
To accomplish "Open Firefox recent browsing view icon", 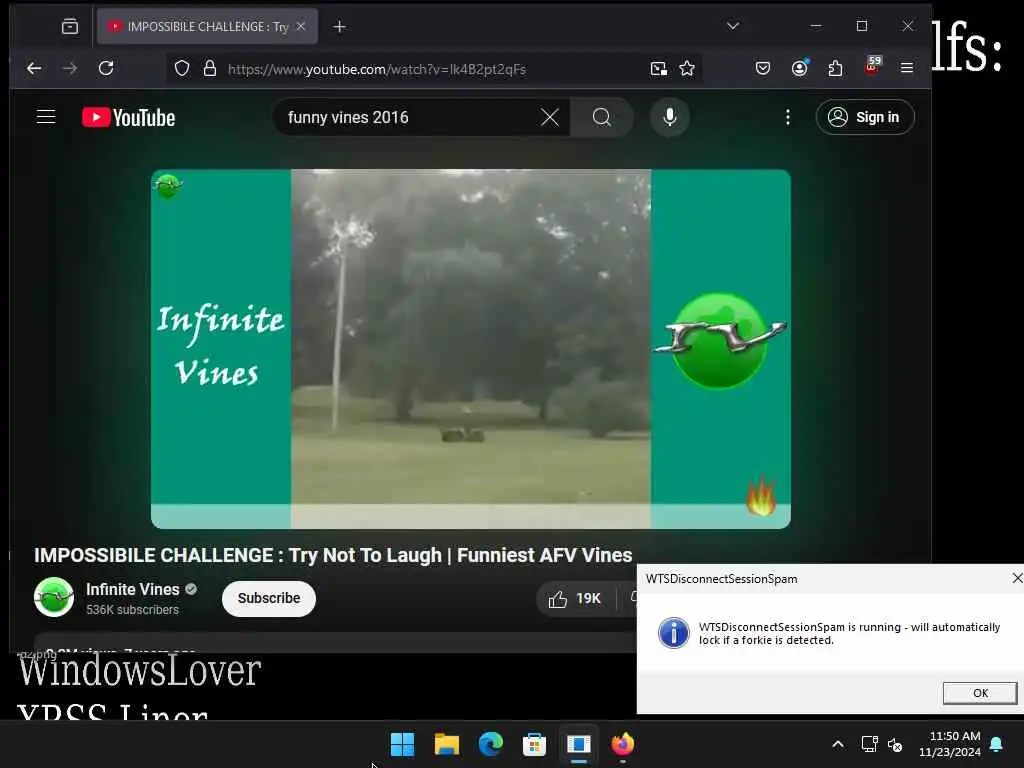I will point(70,26).
